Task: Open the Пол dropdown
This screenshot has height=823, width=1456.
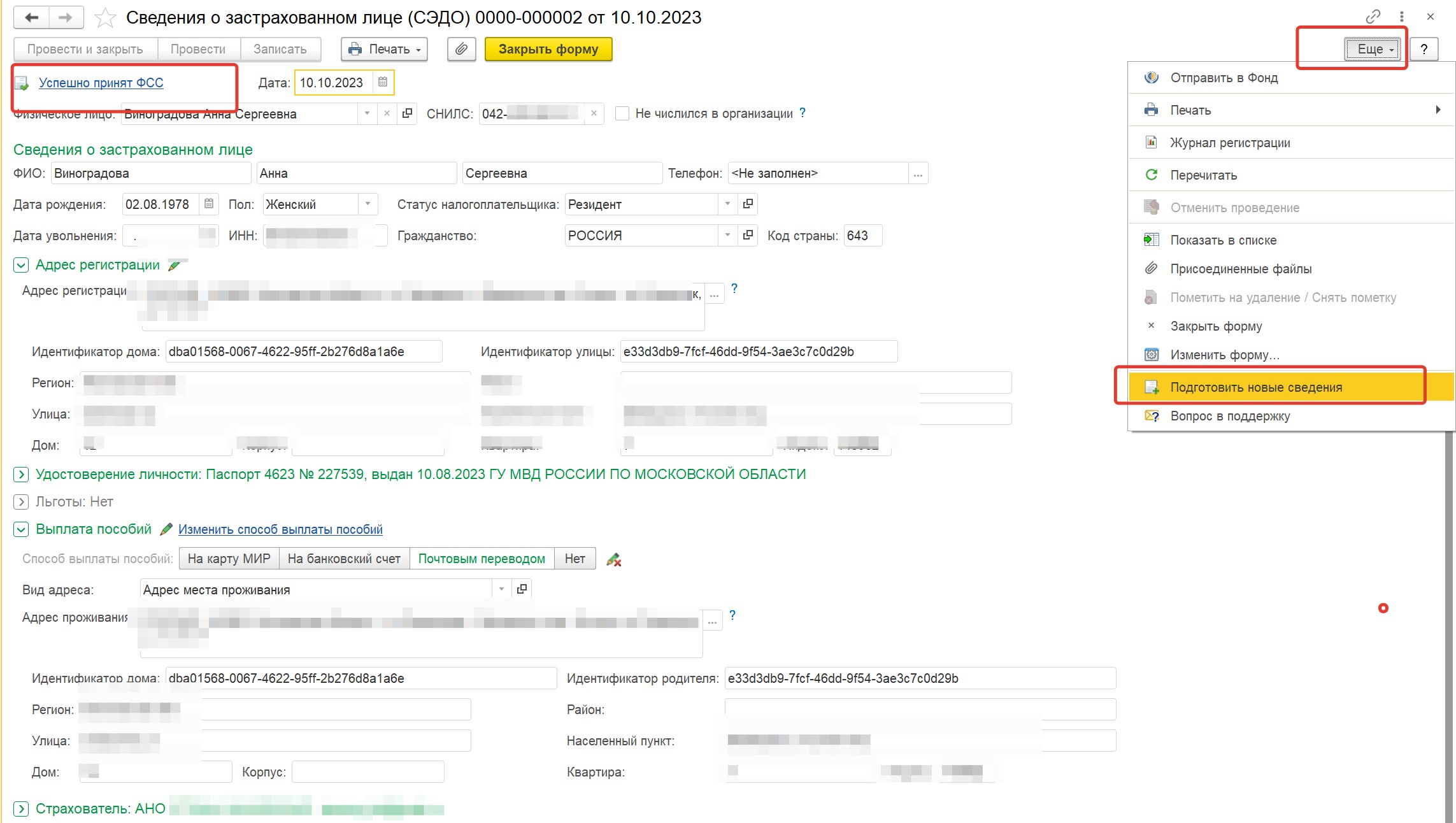Action: [368, 204]
